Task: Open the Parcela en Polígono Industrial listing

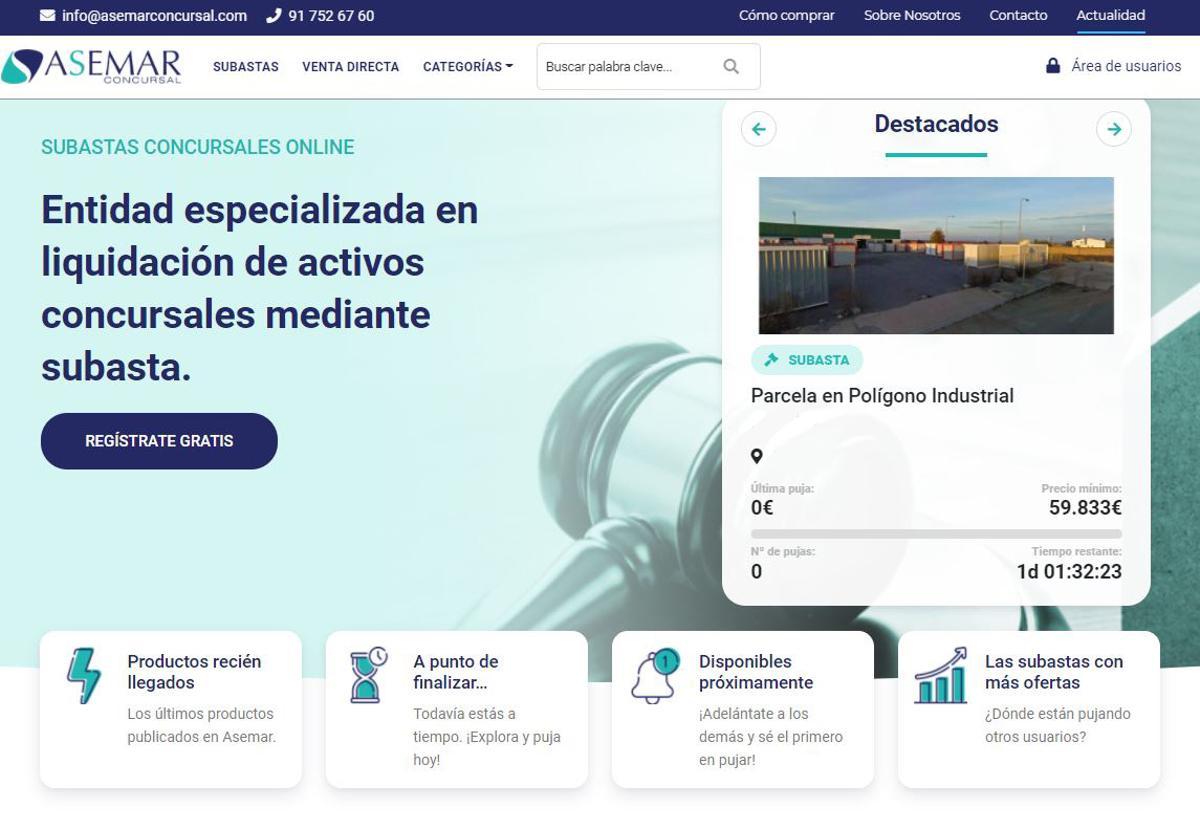Action: [882, 395]
